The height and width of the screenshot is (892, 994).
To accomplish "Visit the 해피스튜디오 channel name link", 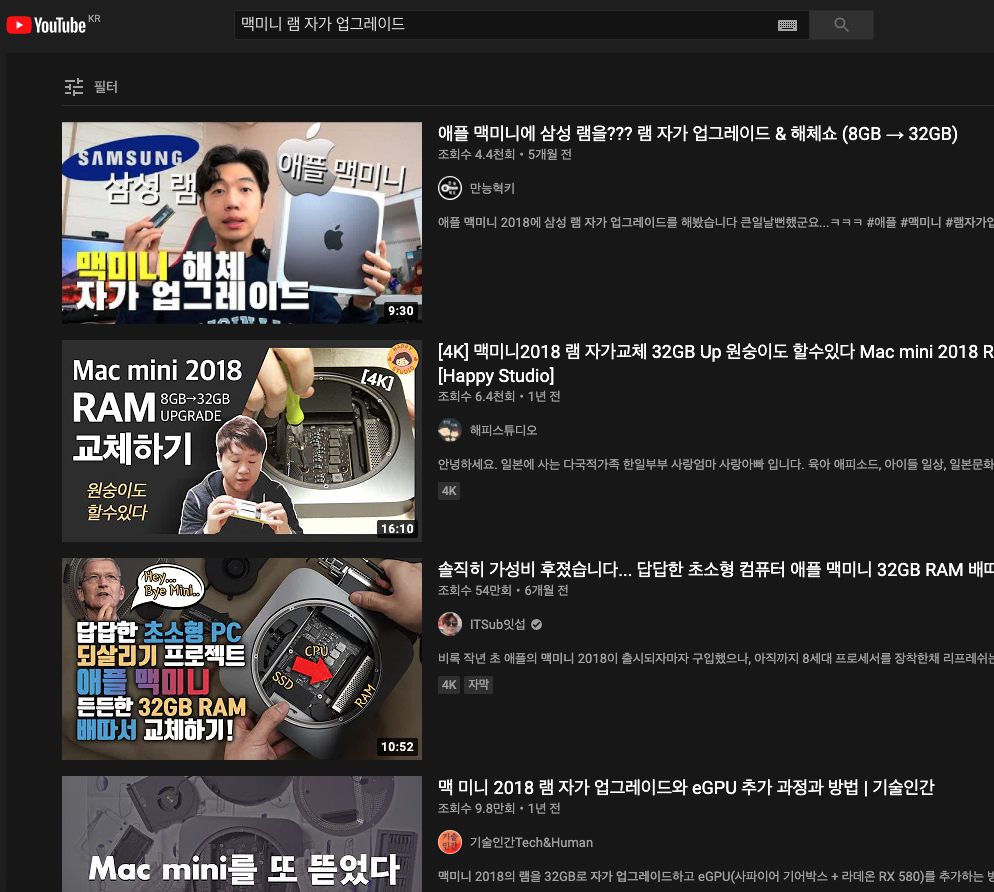I will click(x=503, y=430).
